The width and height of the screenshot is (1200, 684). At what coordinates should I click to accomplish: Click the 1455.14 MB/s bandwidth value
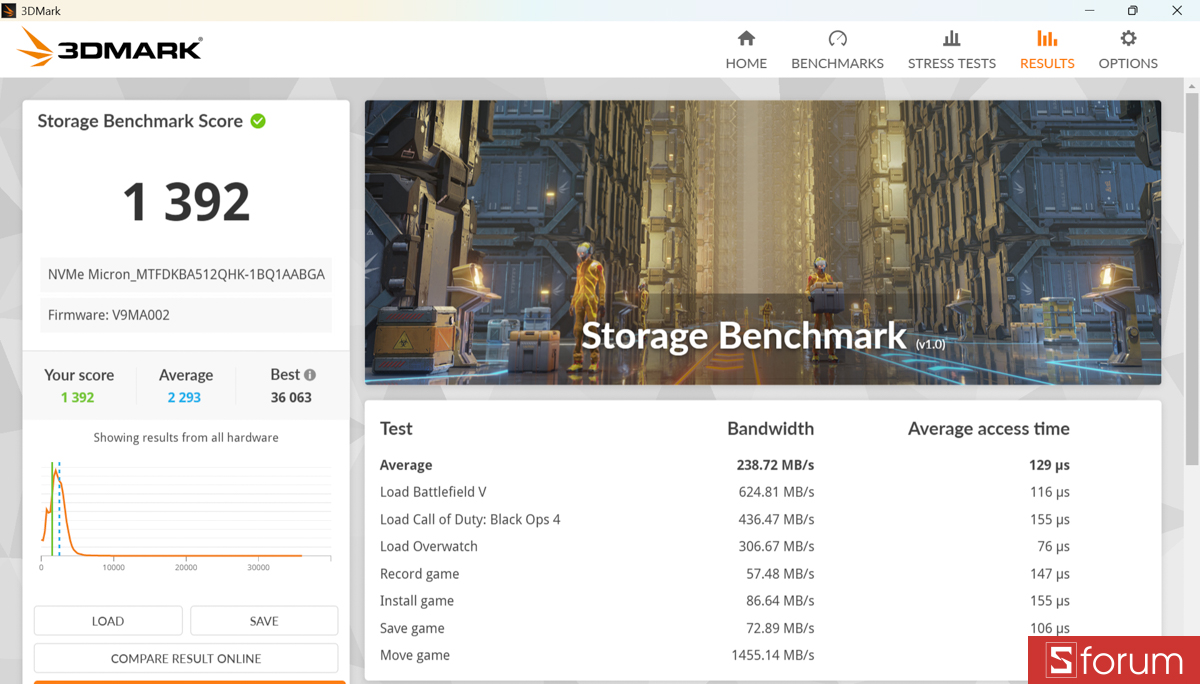(x=772, y=655)
